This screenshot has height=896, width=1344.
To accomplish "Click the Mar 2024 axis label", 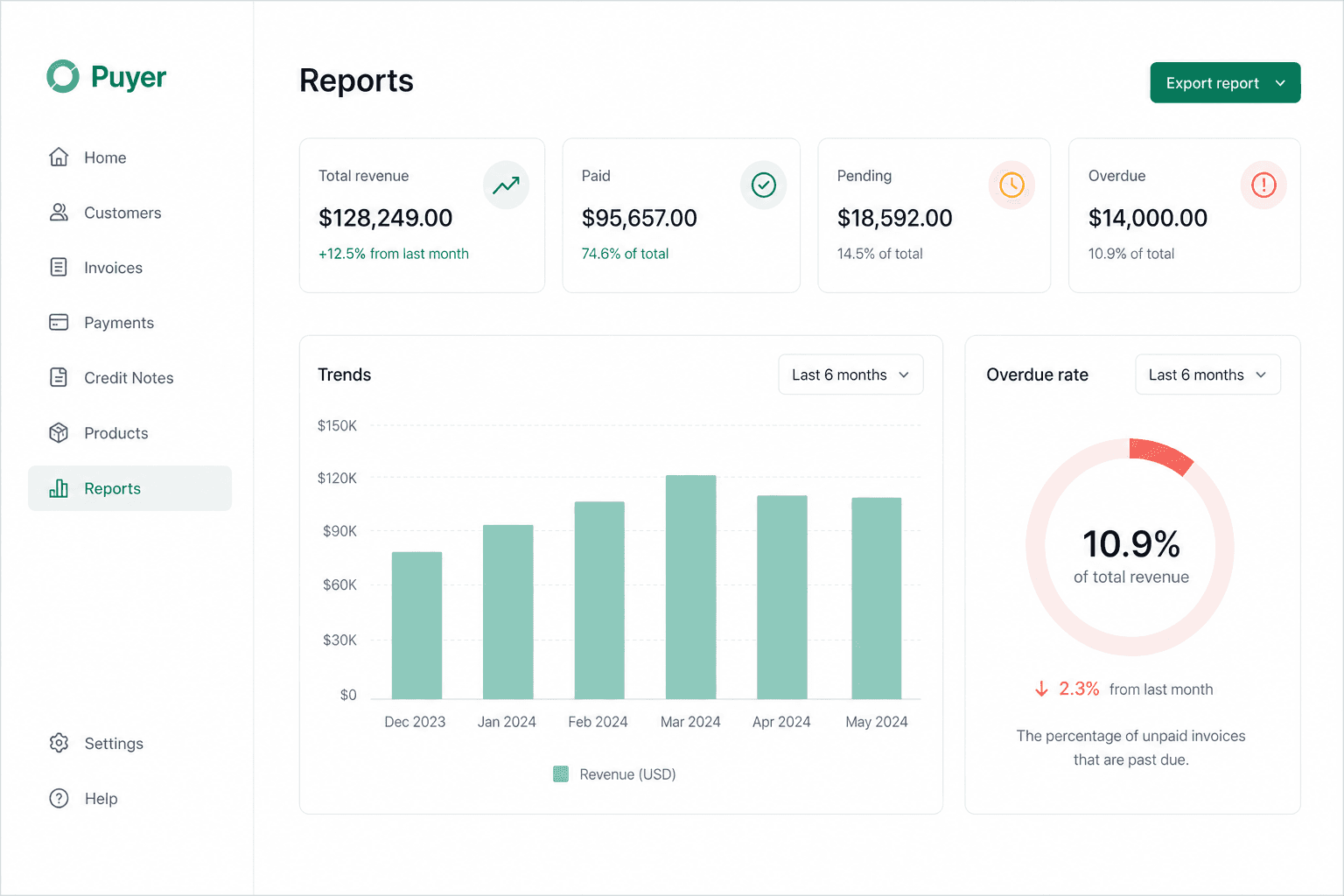I will tap(690, 722).
